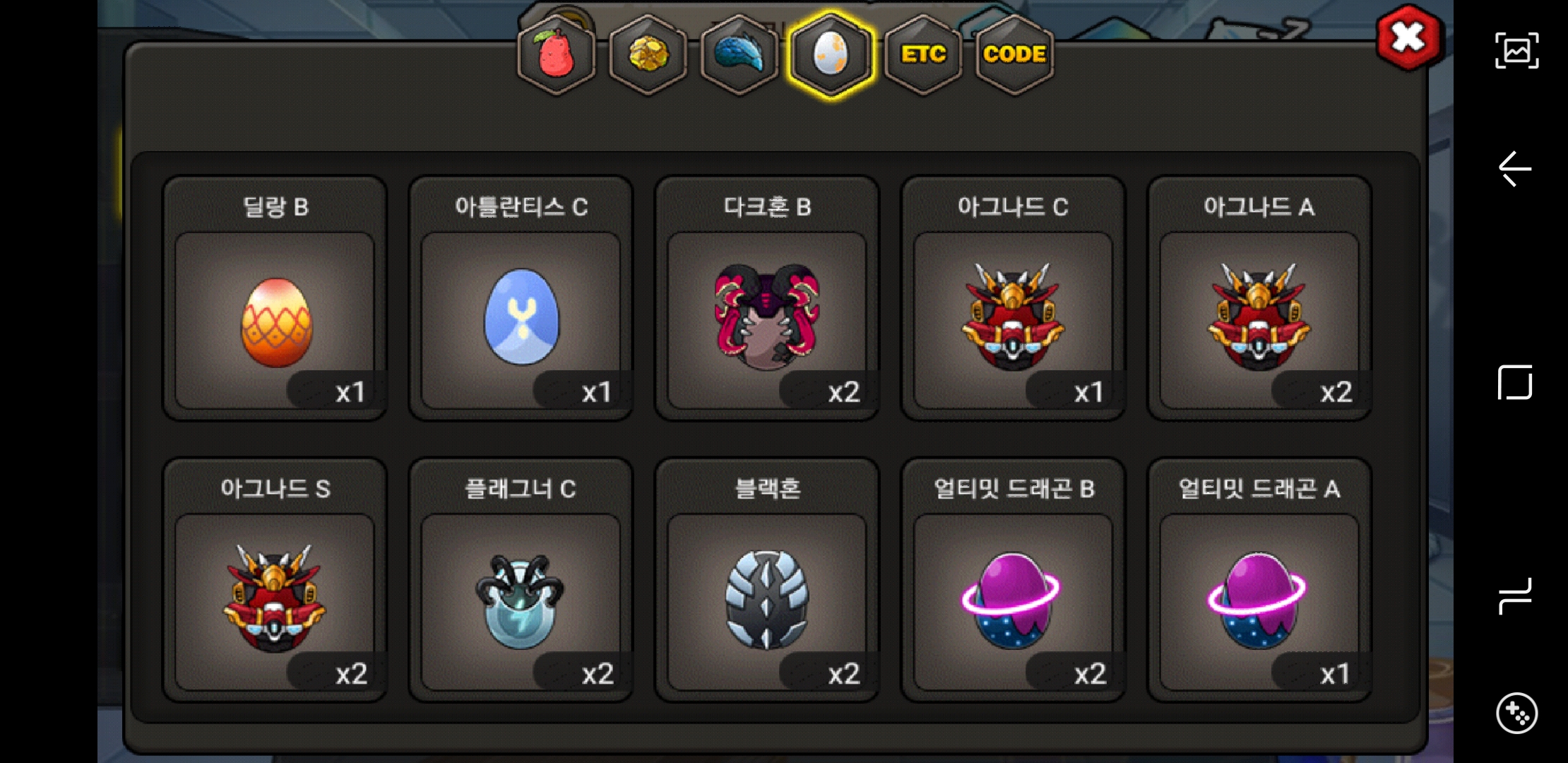Tap the screenshot capture icon
Image resolution: width=1568 pixels, height=763 pixels.
[1516, 50]
